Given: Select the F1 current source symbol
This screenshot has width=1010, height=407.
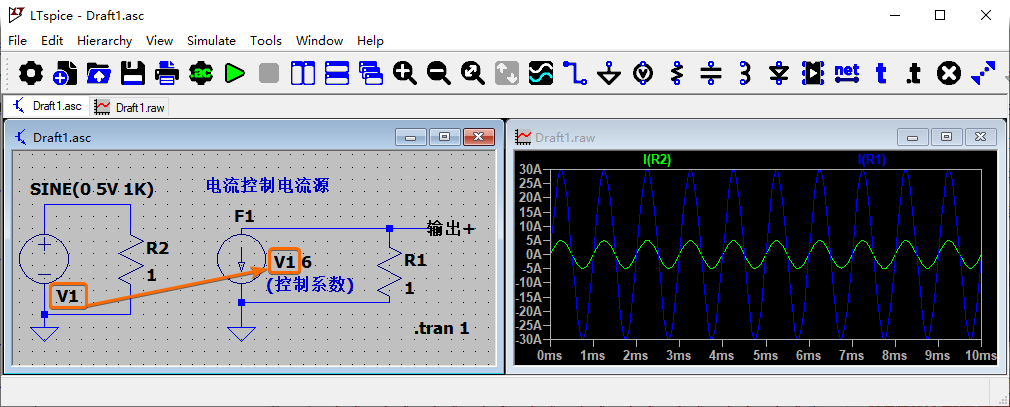Looking at the screenshot, I should point(241,260).
